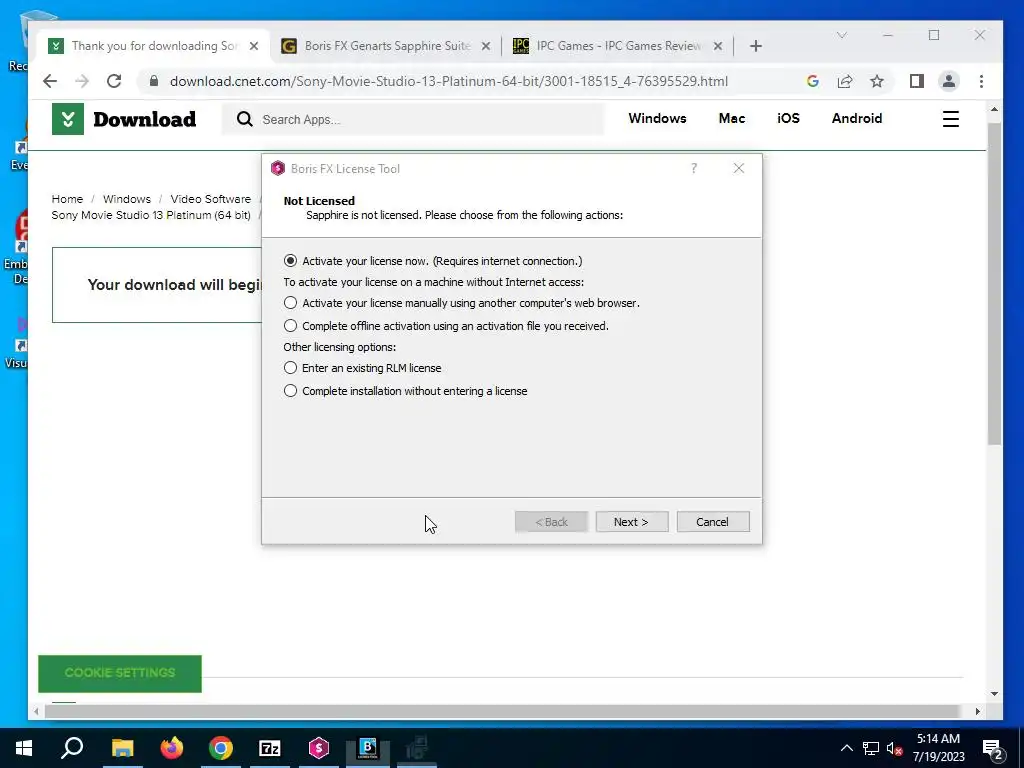Open Google icon in address bar

tap(812, 81)
